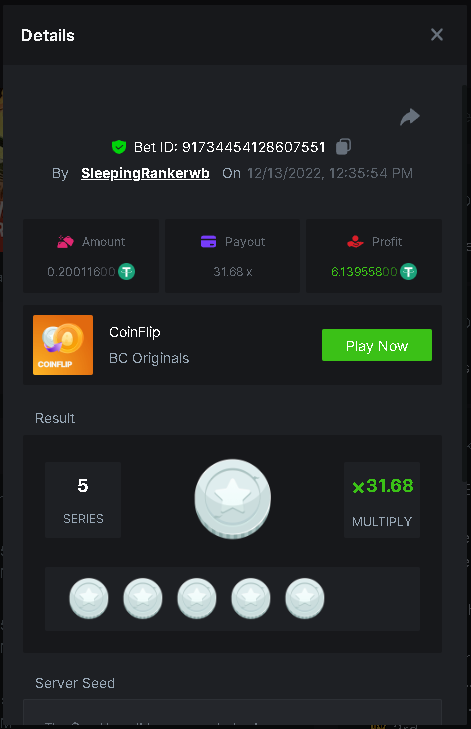
Task: Click the Tether icon beside Amount
Action: (x=126, y=272)
